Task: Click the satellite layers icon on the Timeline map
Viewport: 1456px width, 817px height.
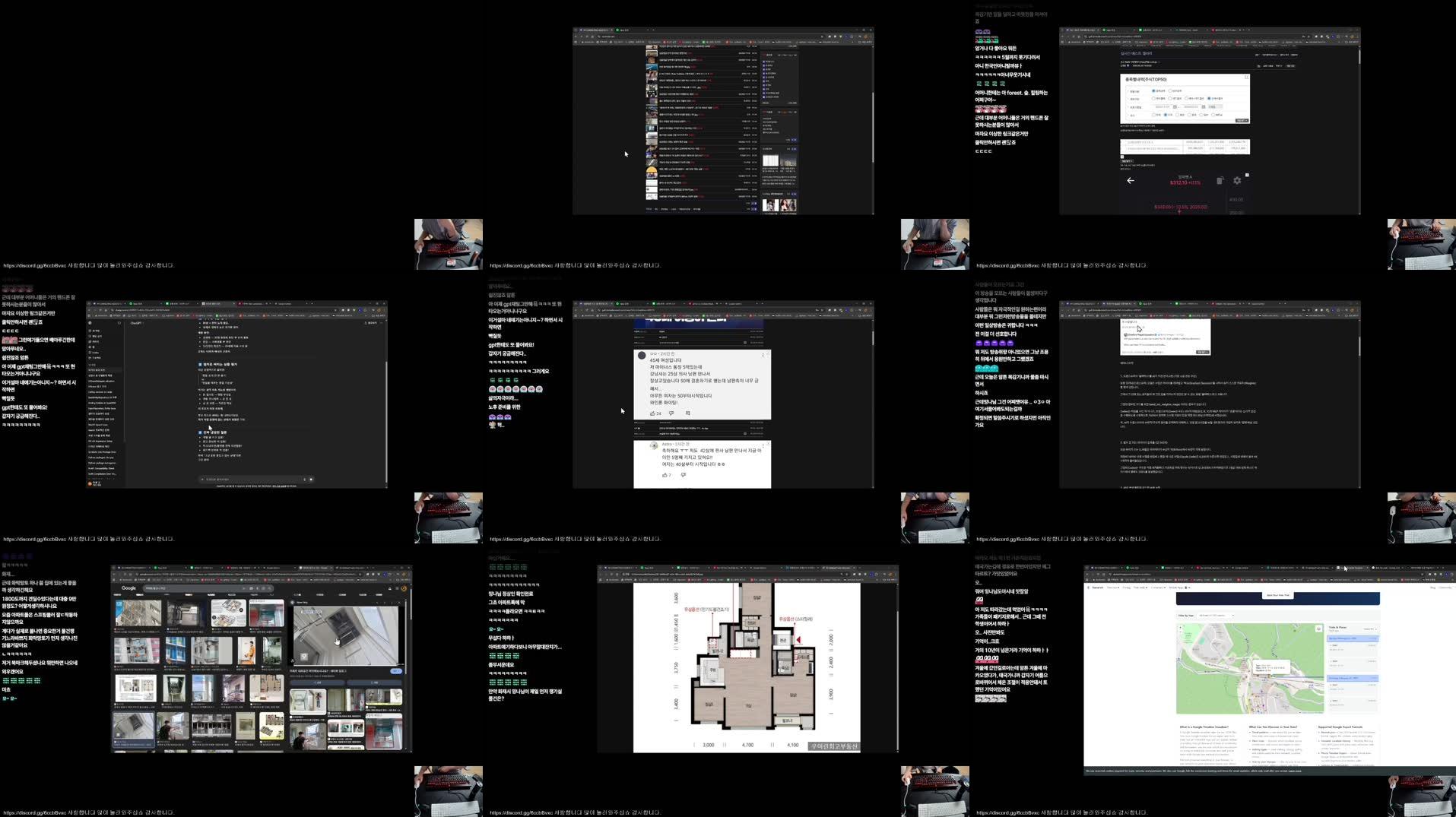Action: coord(1318,629)
